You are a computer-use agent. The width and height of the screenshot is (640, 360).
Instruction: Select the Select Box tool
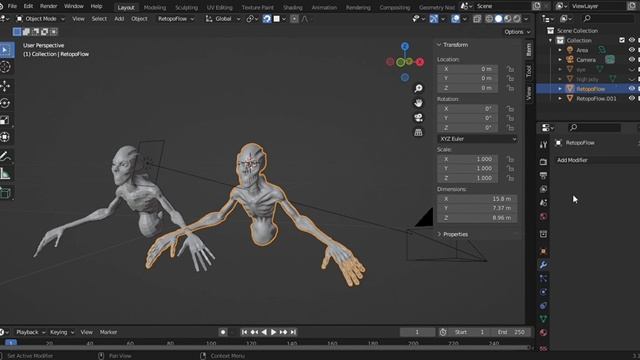pos(6,50)
